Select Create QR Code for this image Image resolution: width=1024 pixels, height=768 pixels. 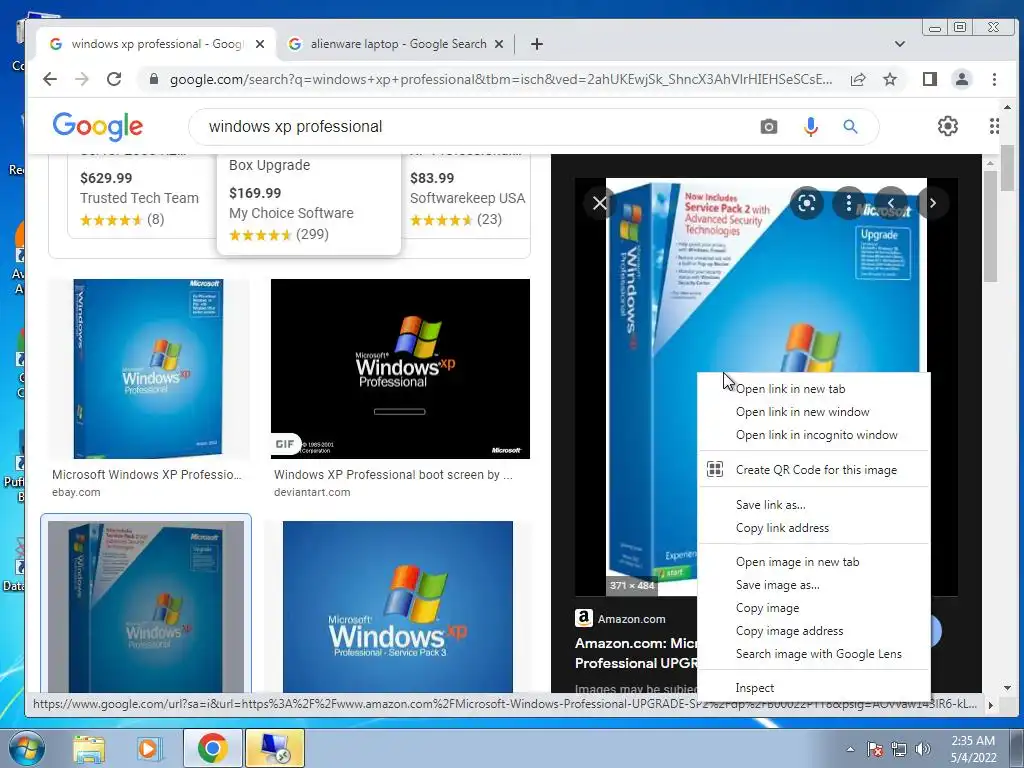point(814,470)
